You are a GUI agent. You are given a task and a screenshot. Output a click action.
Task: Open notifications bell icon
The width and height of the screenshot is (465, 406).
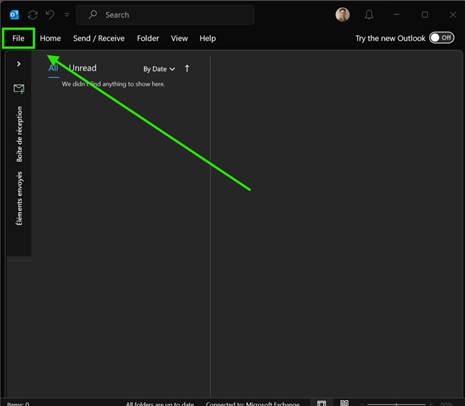(369, 15)
